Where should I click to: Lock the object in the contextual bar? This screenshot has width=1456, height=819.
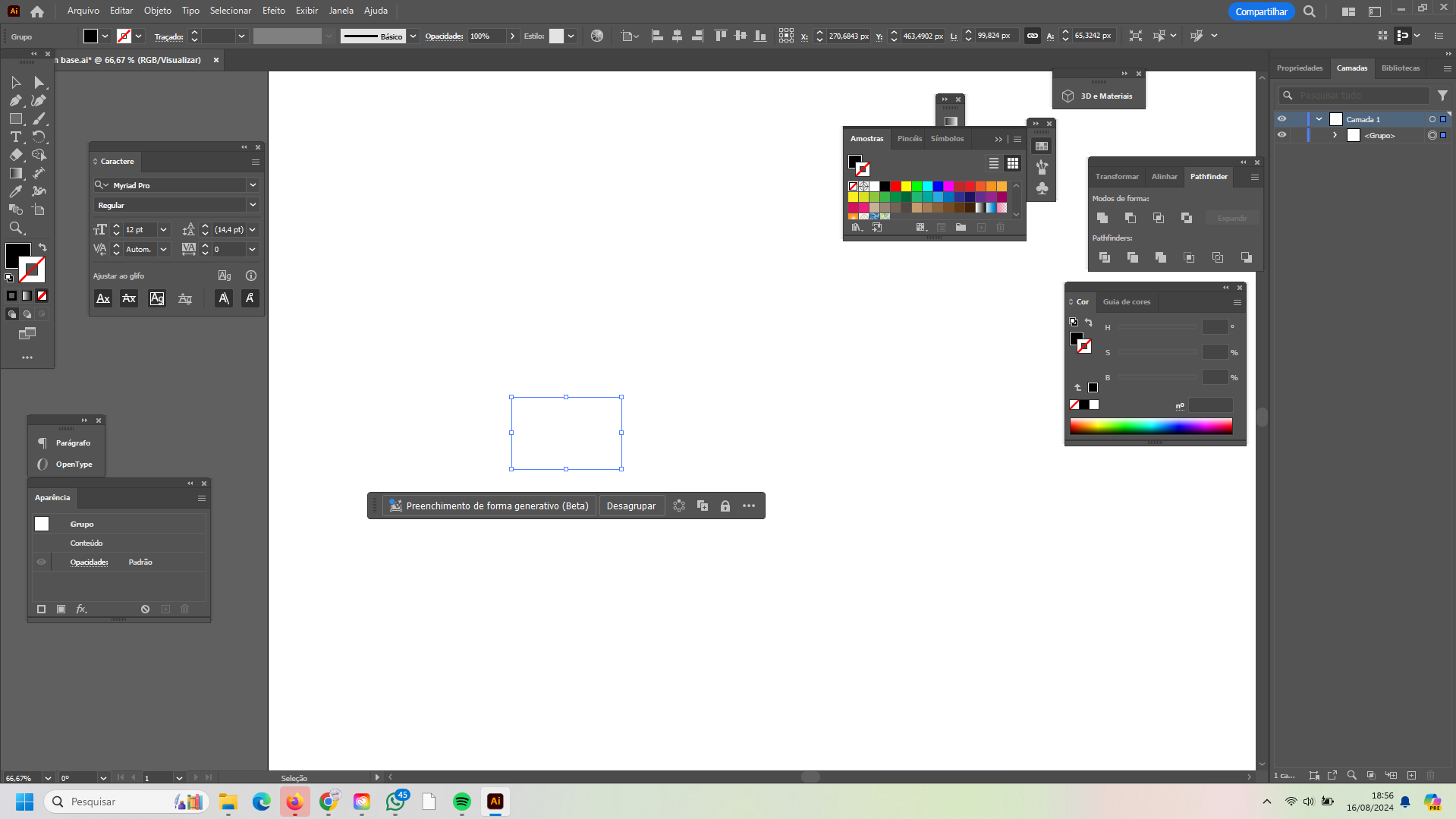tap(725, 506)
